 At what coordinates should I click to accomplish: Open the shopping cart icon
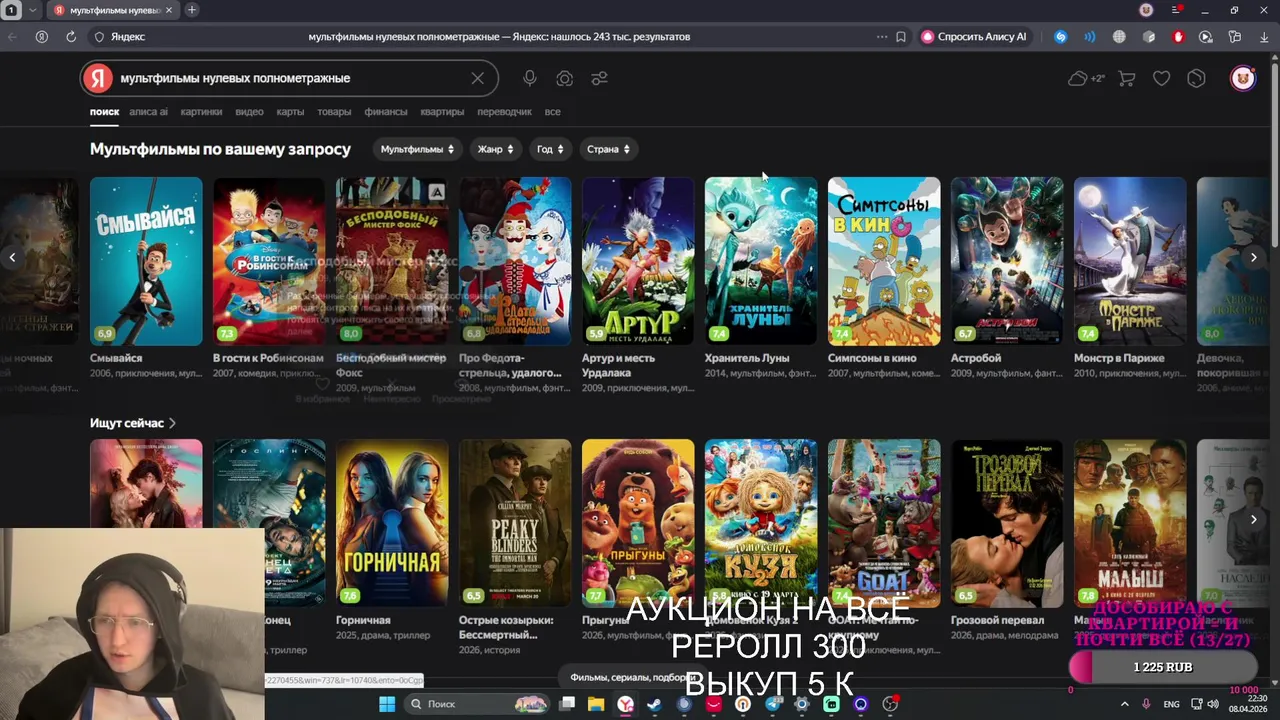1127,78
